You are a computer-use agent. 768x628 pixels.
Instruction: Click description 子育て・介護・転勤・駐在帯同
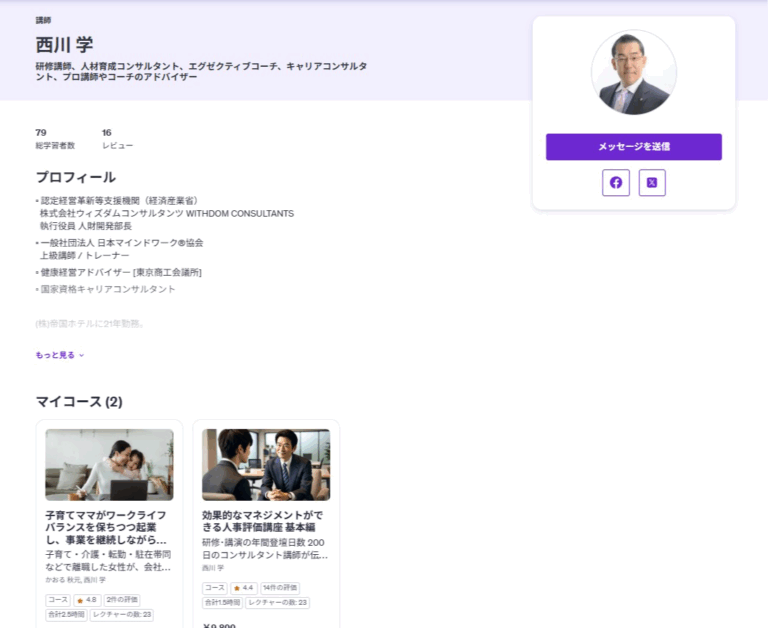click(108, 561)
